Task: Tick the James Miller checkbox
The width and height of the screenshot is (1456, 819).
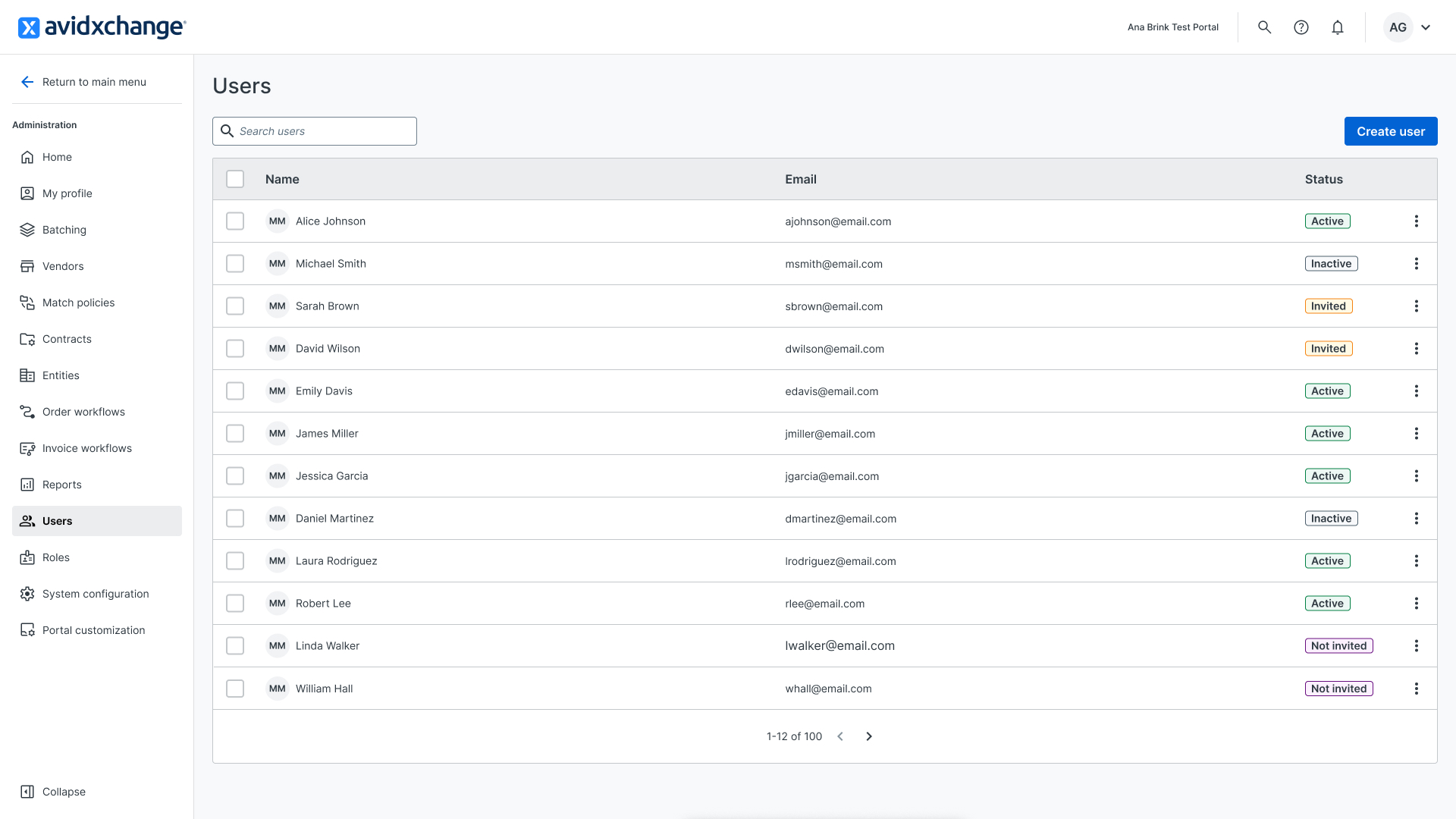Action: (235, 434)
